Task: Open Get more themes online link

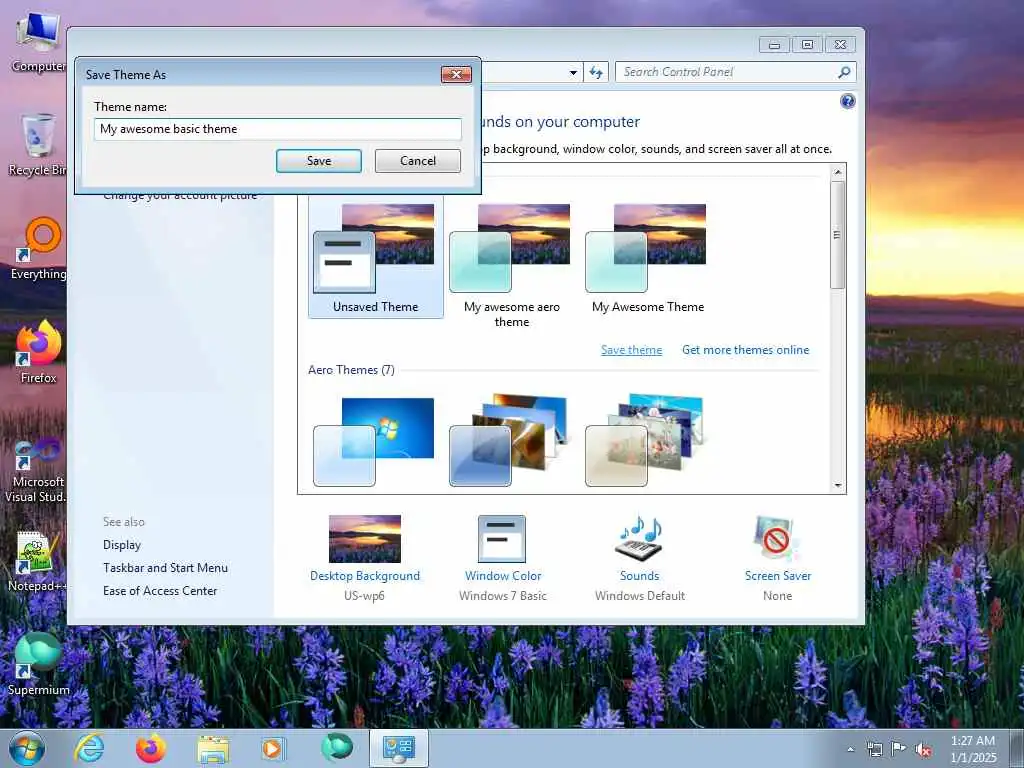Action: [x=745, y=350]
